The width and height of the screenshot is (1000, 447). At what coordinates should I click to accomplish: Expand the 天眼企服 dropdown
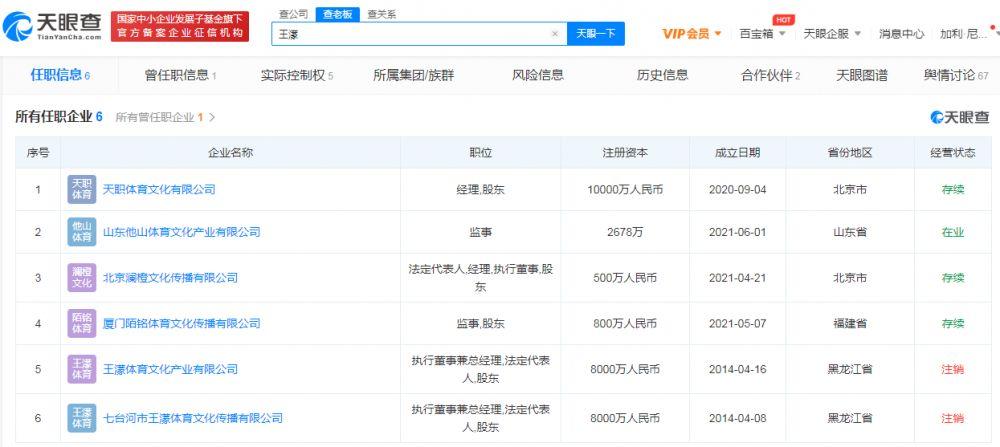(x=832, y=34)
